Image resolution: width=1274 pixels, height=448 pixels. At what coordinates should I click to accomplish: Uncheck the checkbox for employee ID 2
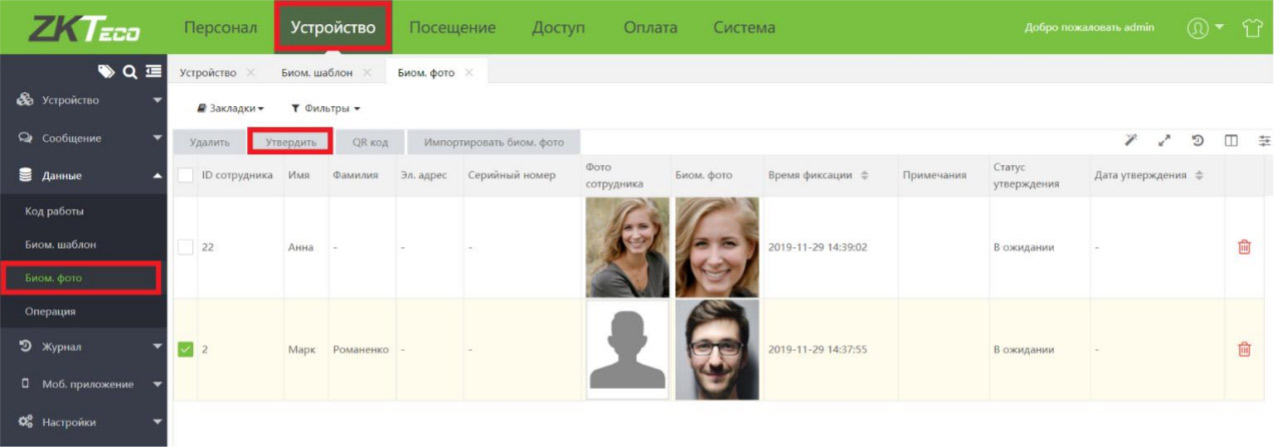click(x=185, y=349)
